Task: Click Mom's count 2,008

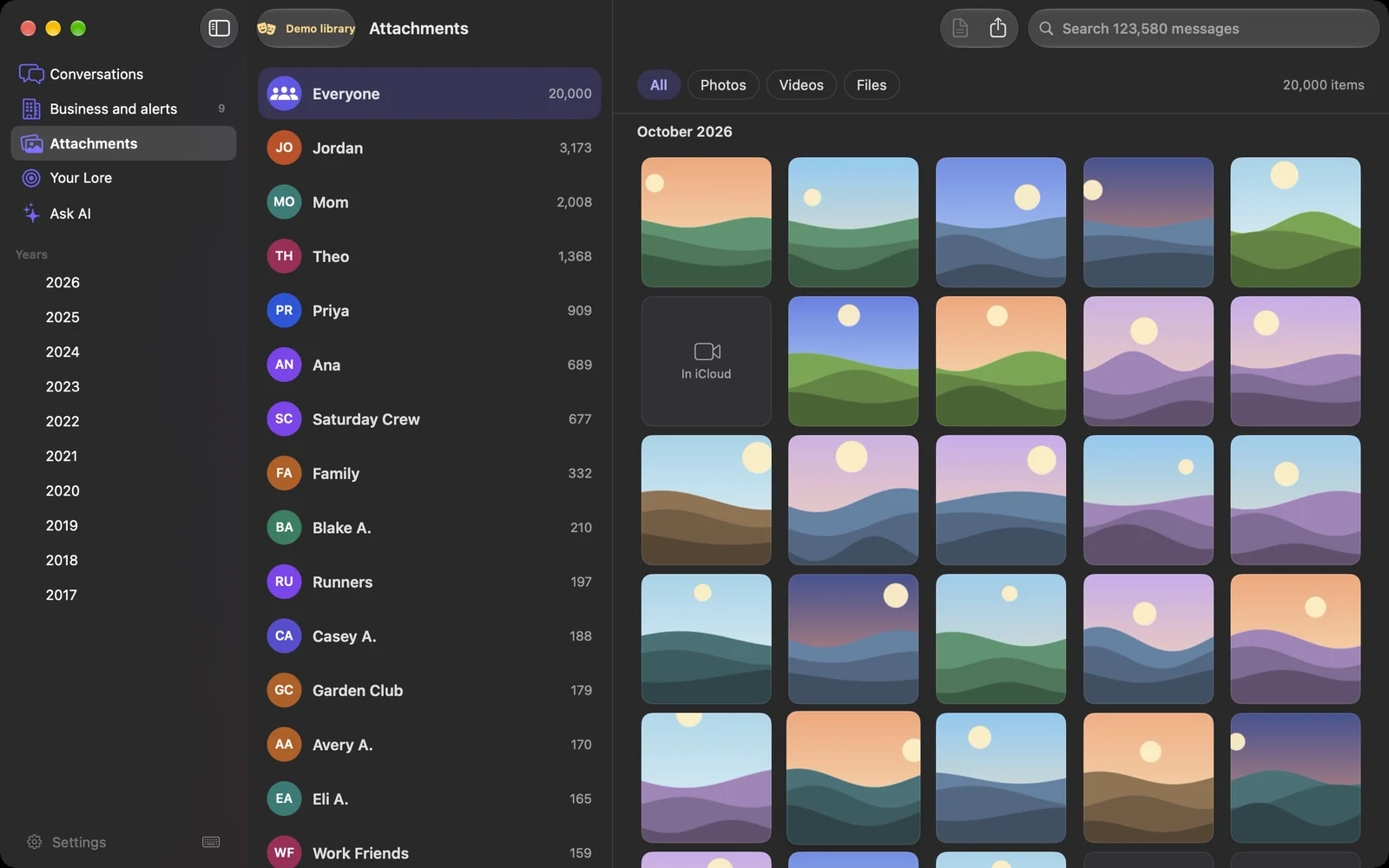Action: [x=574, y=202]
